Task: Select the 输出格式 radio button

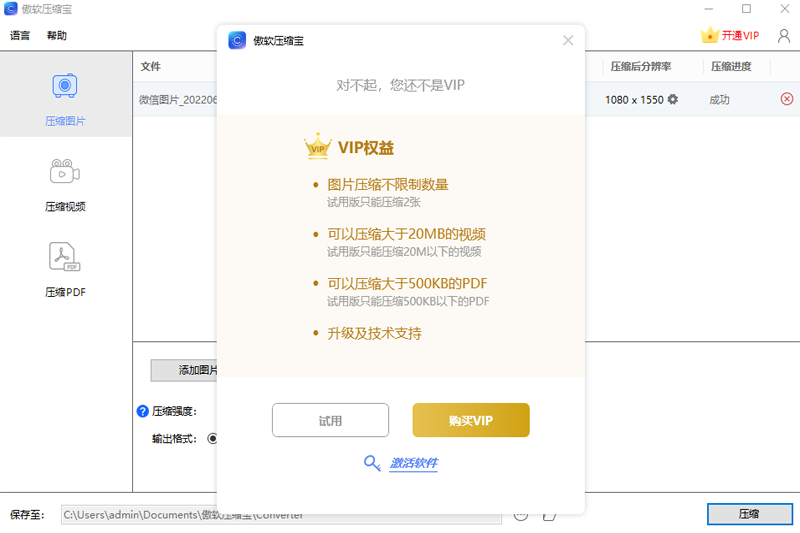Action: (212, 438)
